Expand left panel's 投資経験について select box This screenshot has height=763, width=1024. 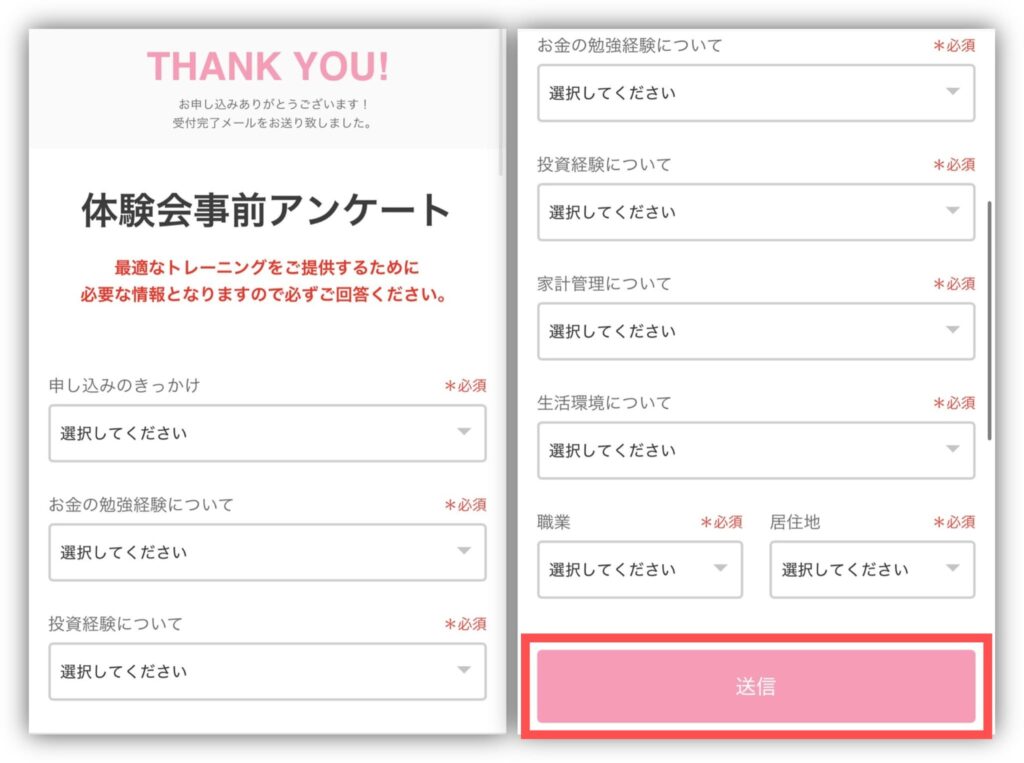click(267, 671)
